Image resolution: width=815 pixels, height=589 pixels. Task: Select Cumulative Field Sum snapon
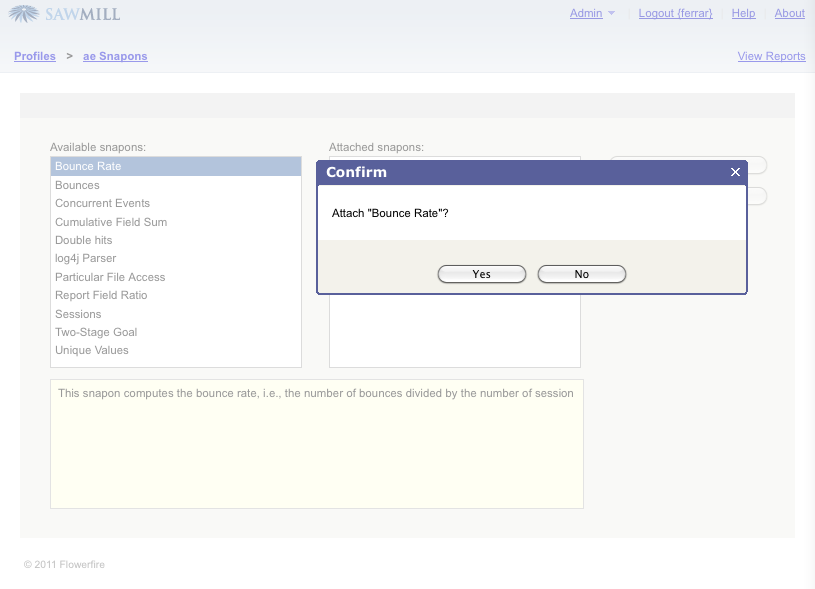[111, 222]
